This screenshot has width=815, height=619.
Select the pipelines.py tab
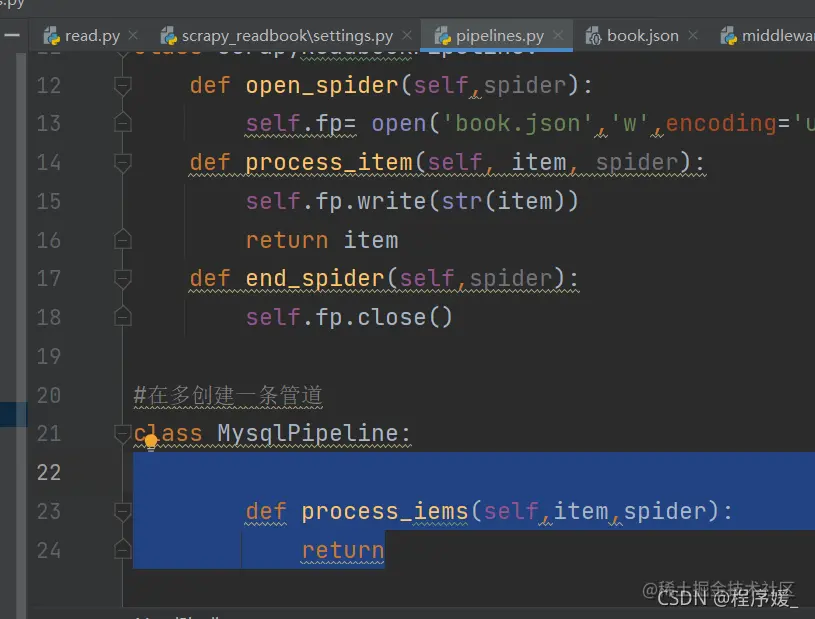(499, 36)
